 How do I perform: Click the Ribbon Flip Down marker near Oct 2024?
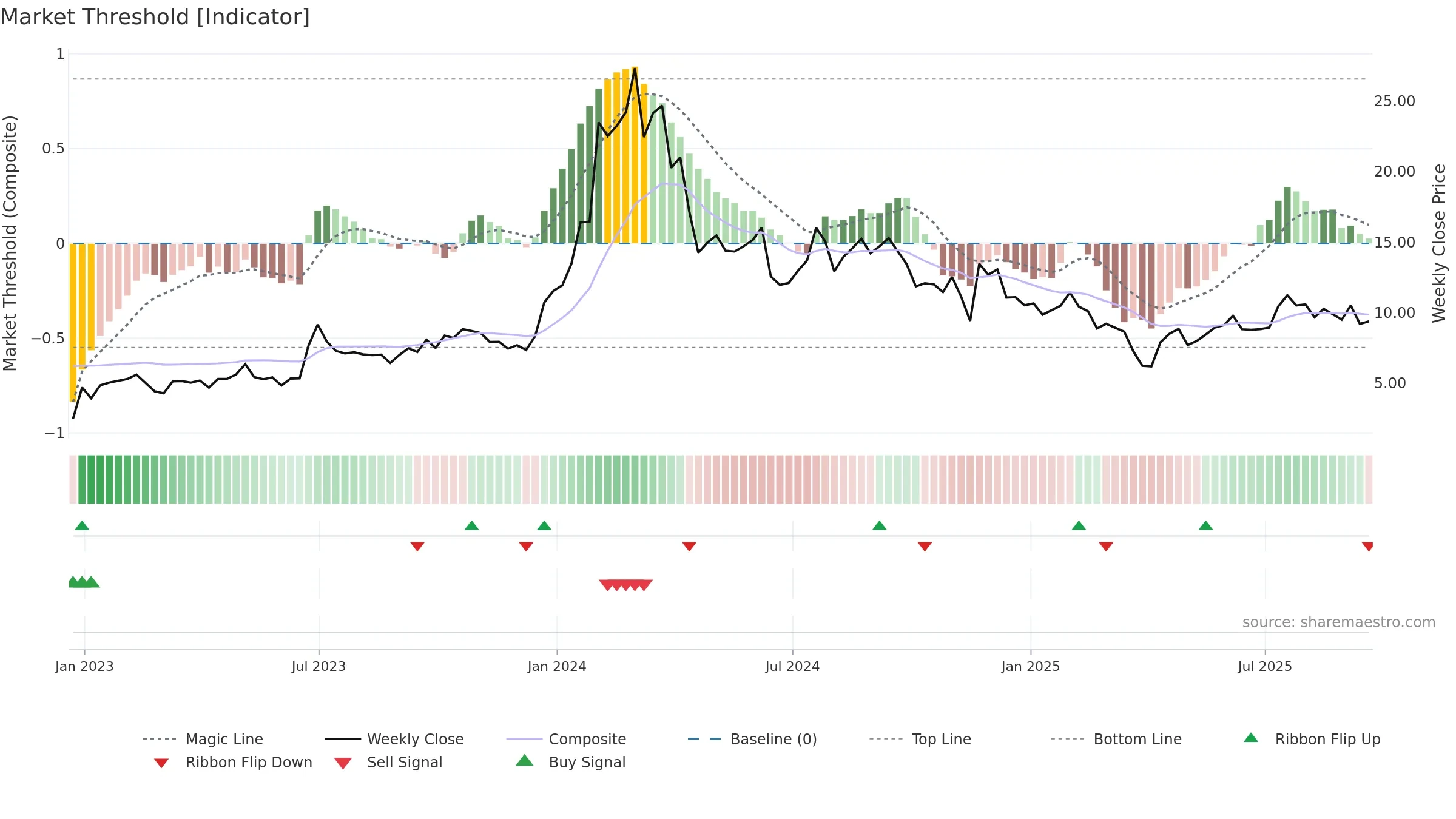(x=925, y=546)
